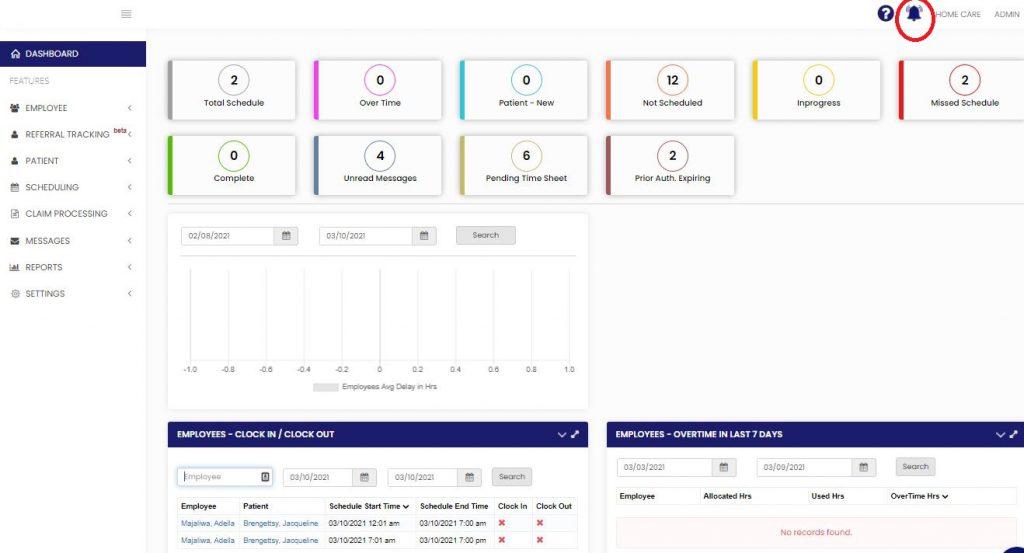1024x553 pixels.
Task: Open the help question mark icon
Action: 885,14
